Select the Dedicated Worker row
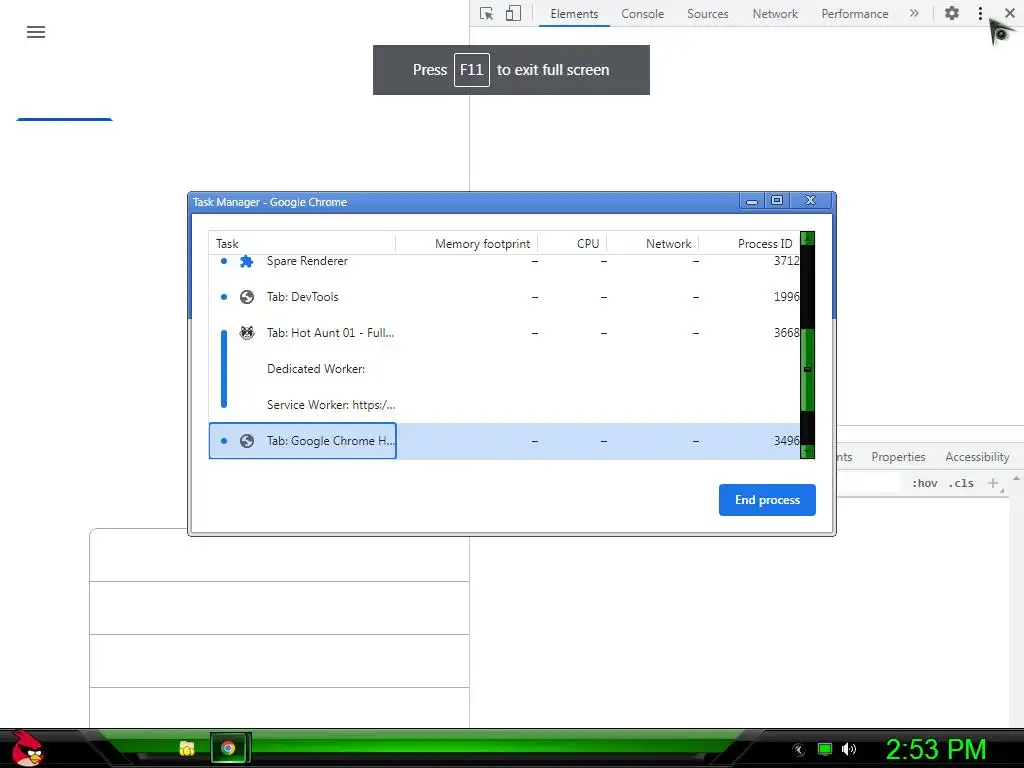The image size is (1024, 768). pyautogui.click(x=504, y=369)
